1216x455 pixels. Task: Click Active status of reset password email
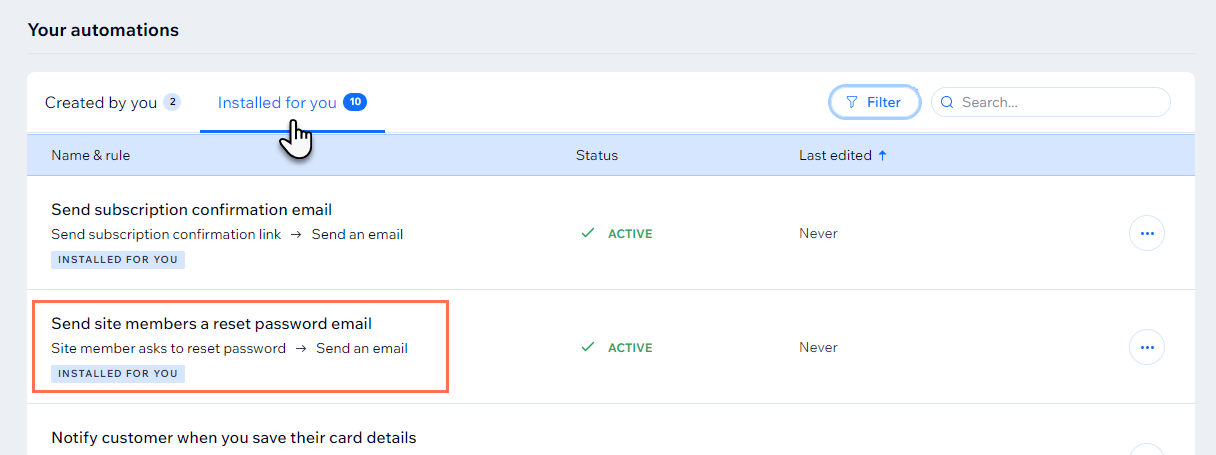[617, 347]
